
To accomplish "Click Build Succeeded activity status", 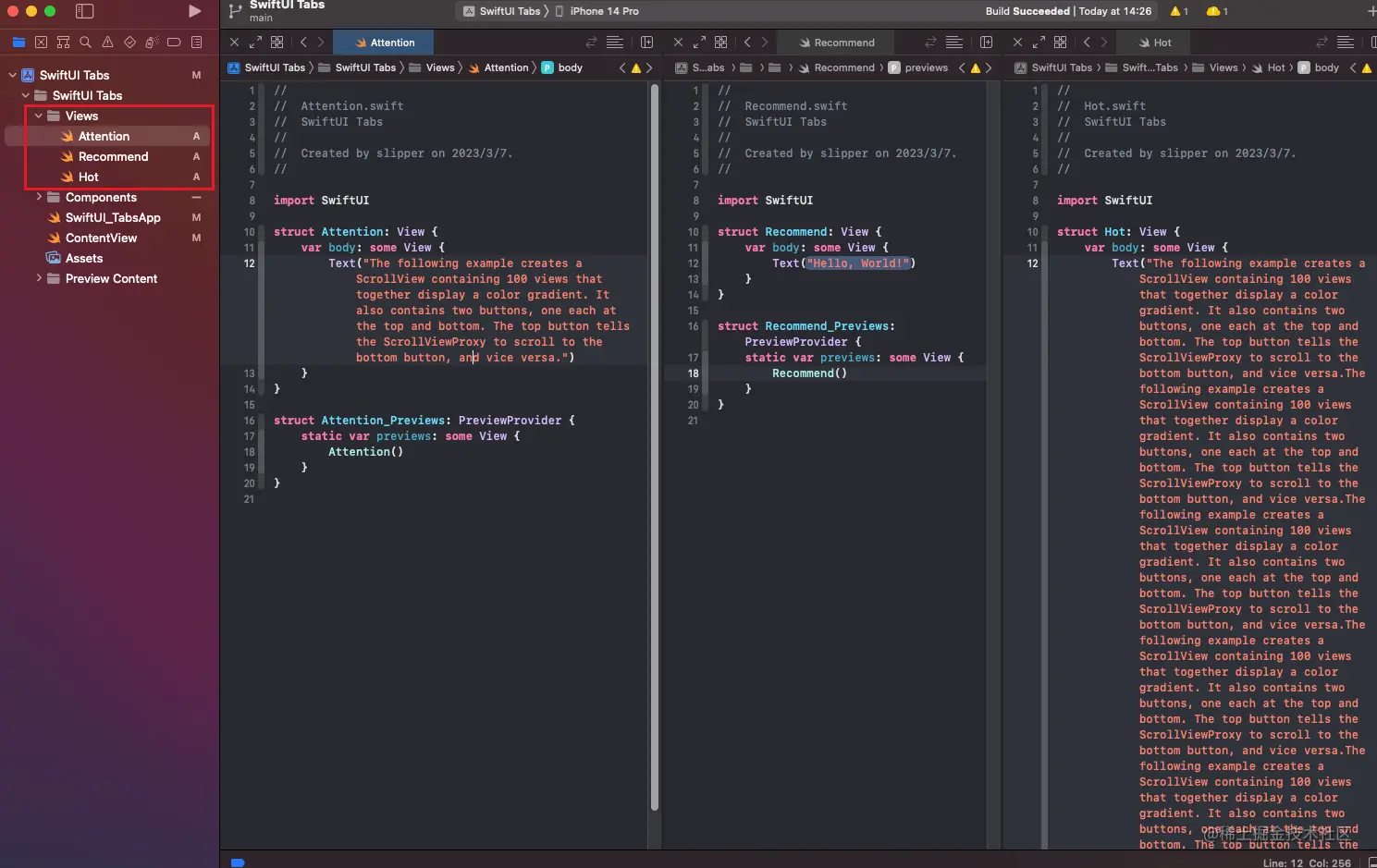I will click(1068, 11).
